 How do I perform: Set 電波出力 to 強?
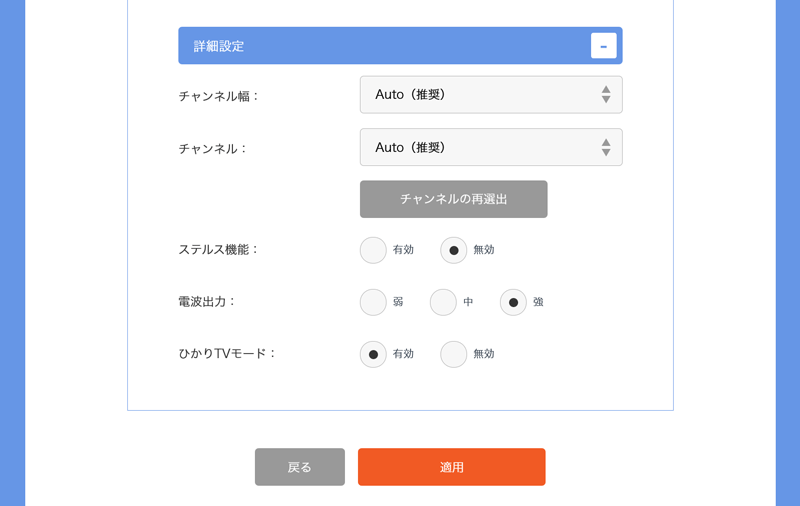point(513,302)
